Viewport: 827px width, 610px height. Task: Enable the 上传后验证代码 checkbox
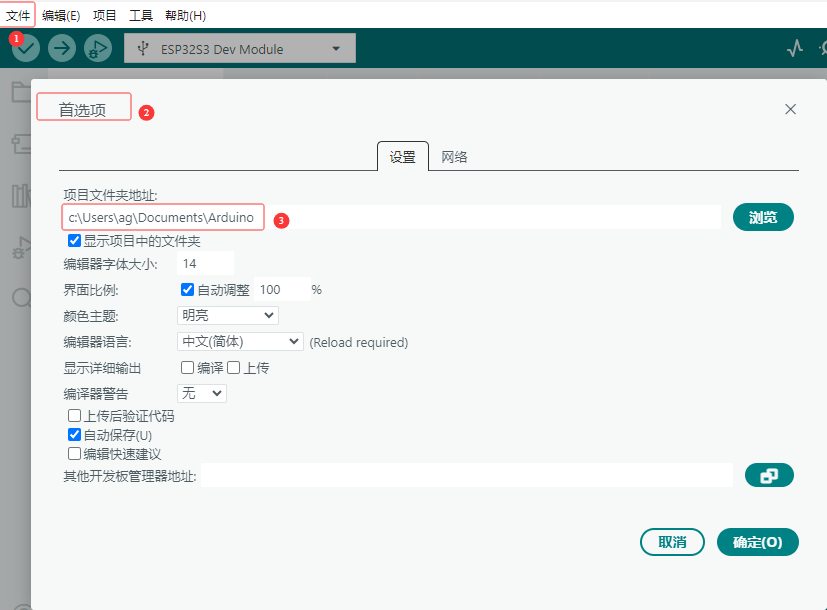pyautogui.click(x=74, y=416)
